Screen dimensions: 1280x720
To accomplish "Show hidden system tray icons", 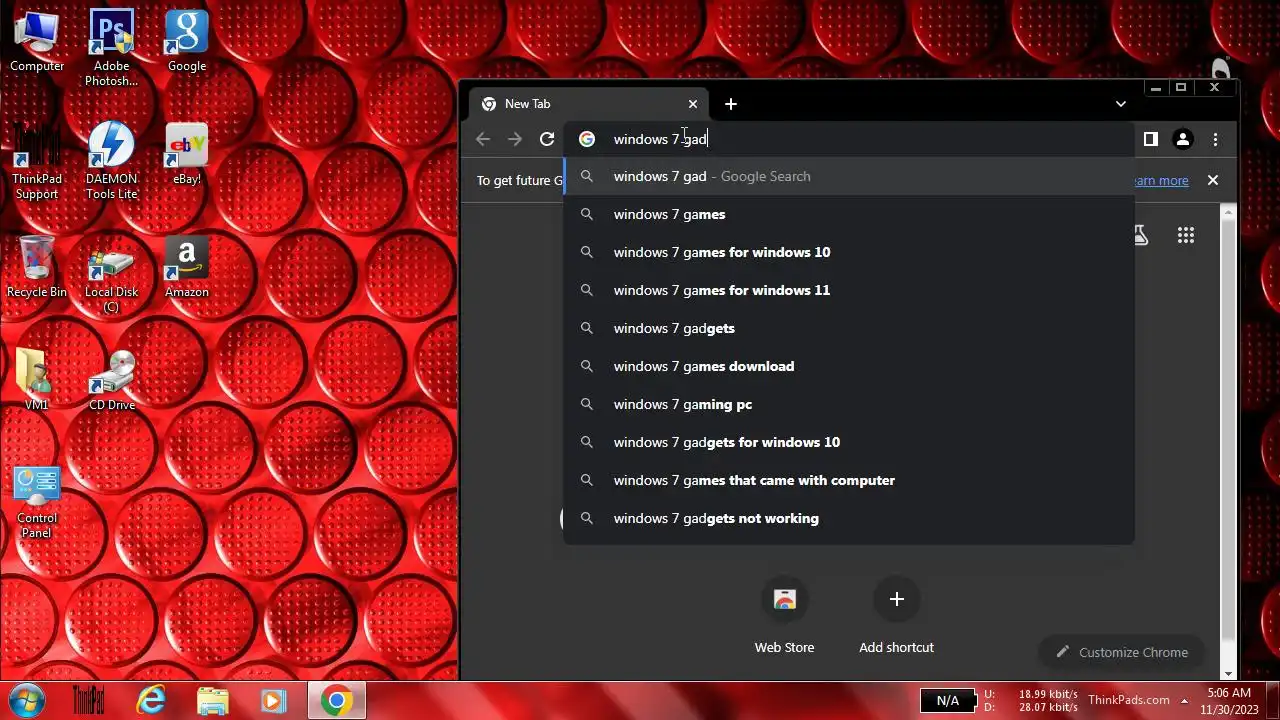I will coord(1184,700).
